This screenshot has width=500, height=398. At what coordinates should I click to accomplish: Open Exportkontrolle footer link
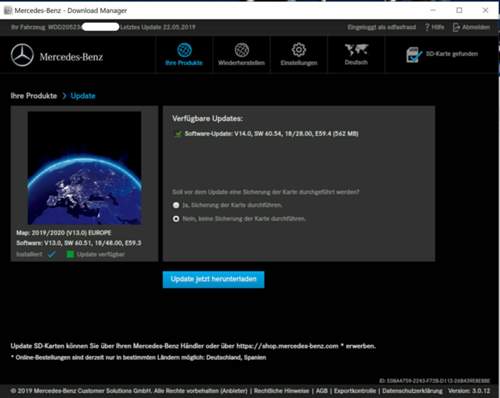click(355, 391)
